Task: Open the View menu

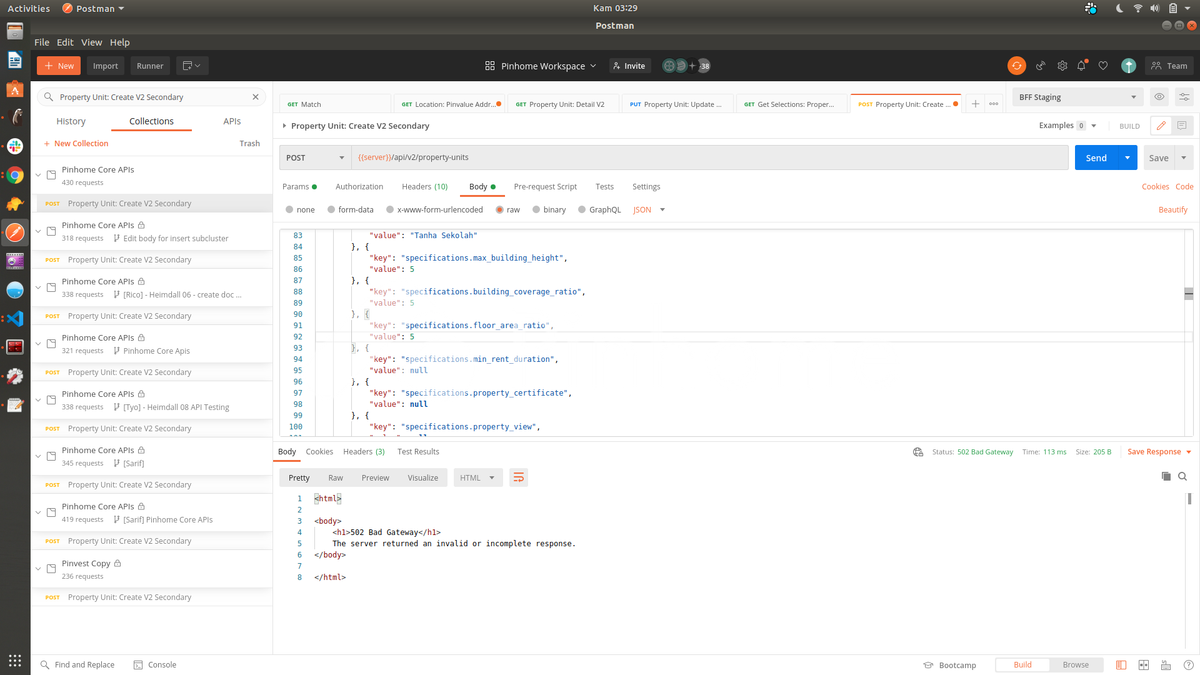Action: click(x=92, y=43)
